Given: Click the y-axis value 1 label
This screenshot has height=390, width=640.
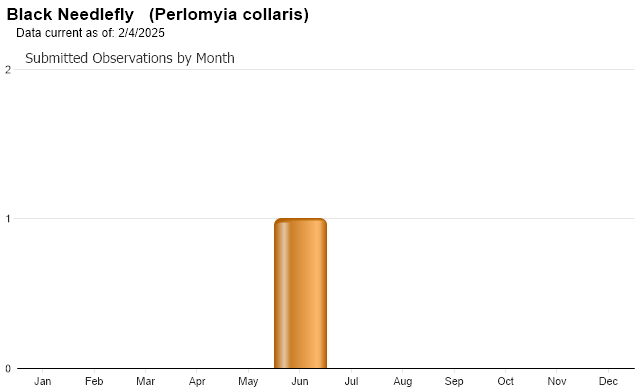Looking at the screenshot, I should click(8, 219).
